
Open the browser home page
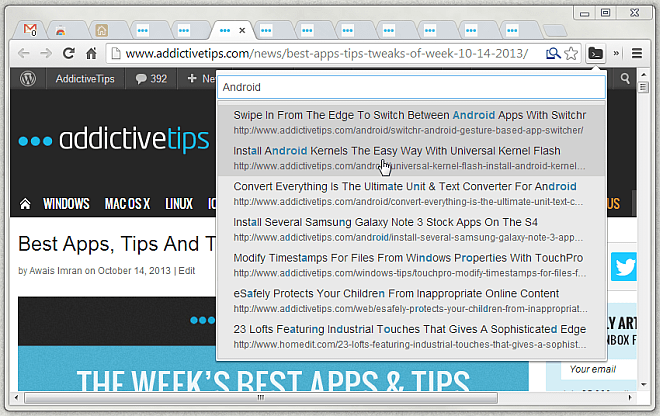(x=91, y=53)
